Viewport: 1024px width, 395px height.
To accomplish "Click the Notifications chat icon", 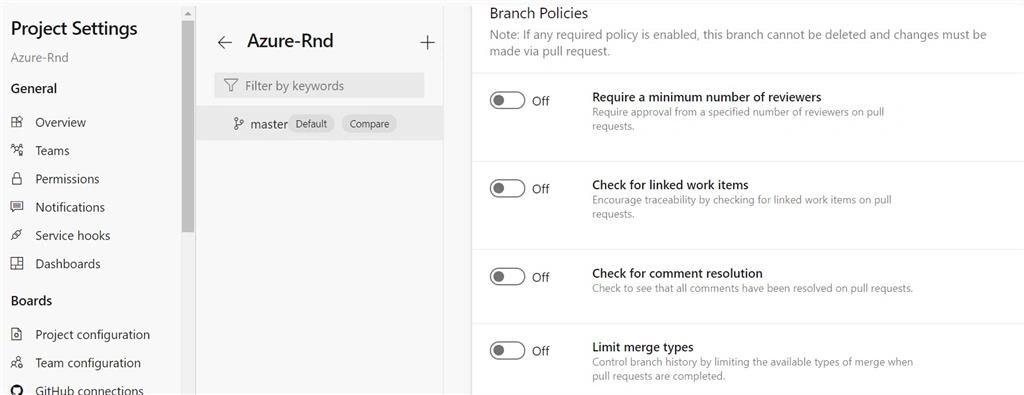I will 17,207.
